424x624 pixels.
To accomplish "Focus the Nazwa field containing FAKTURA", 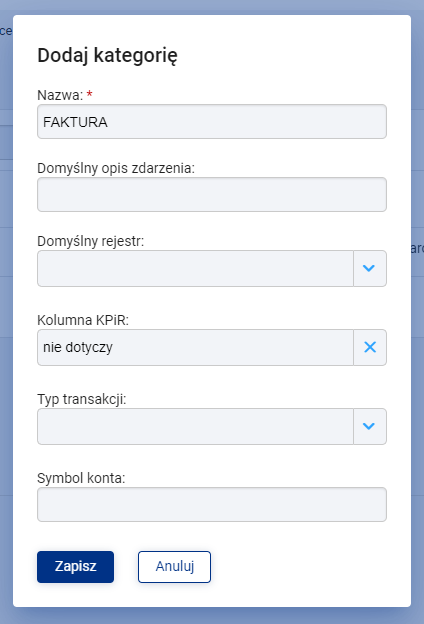I will point(212,122).
